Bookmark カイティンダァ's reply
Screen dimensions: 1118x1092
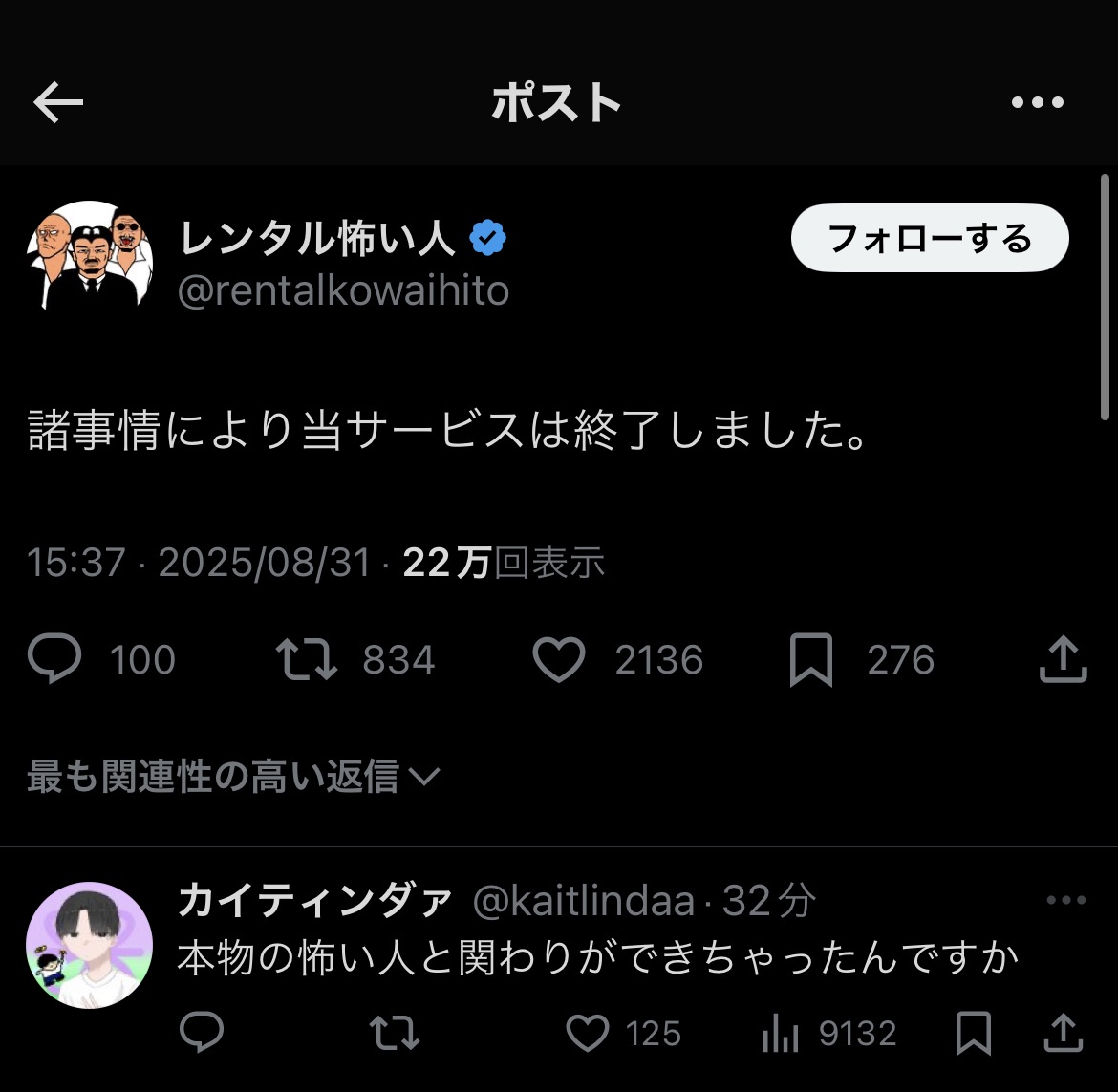pyautogui.click(x=973, y=1033)
